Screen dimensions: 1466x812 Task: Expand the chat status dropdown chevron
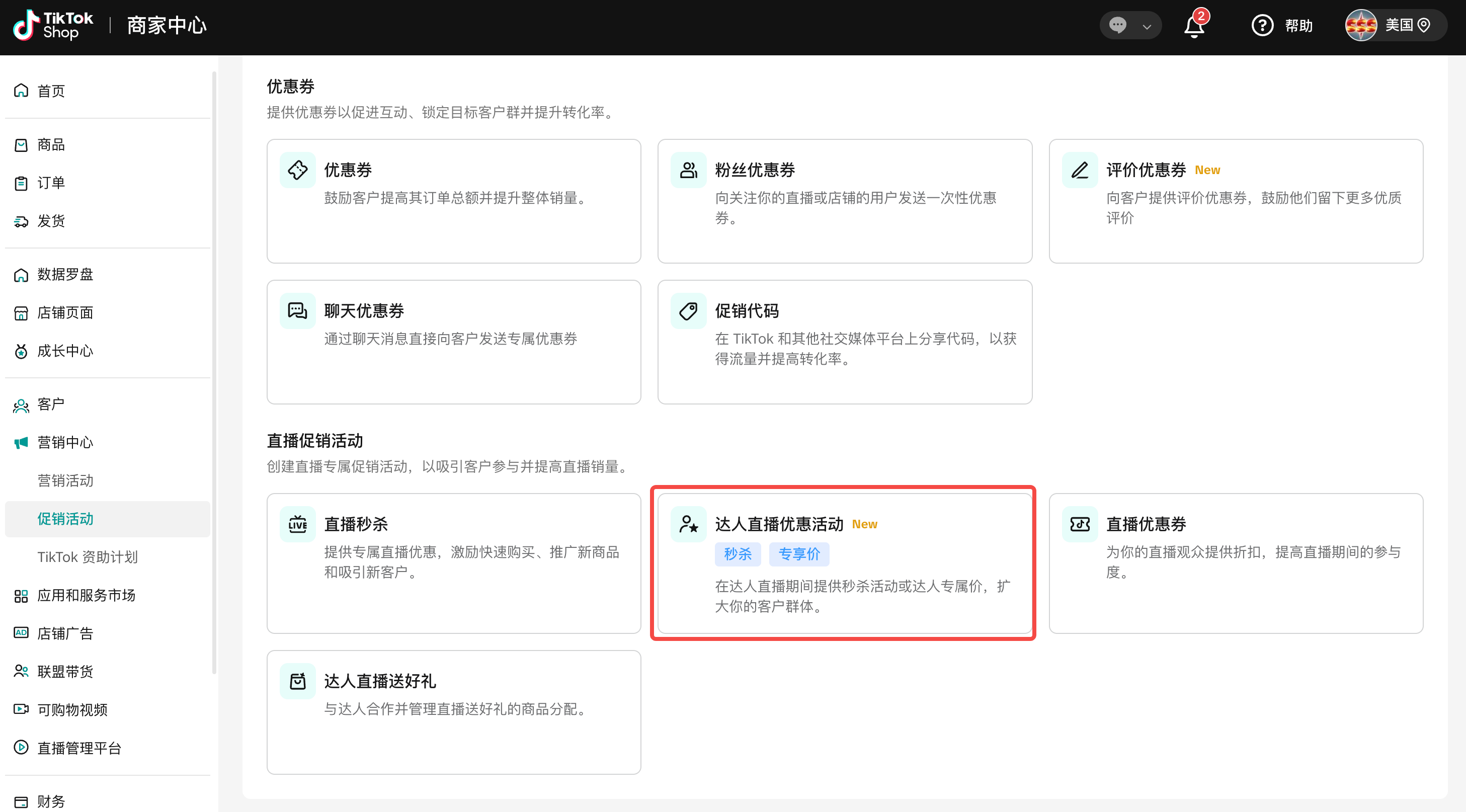point(1147,26)
